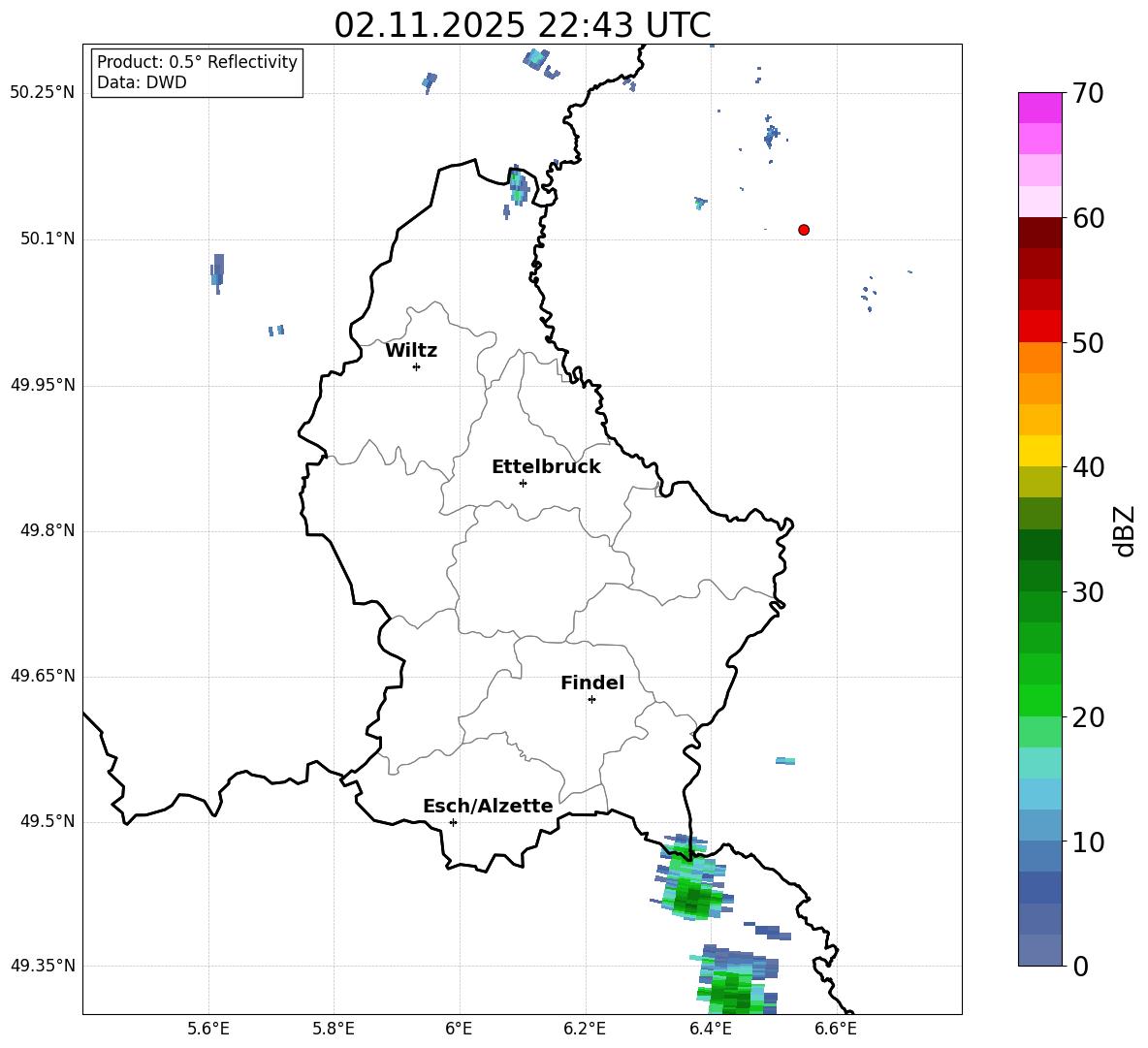Click the 49.35°N latitude label

(43, 966)
